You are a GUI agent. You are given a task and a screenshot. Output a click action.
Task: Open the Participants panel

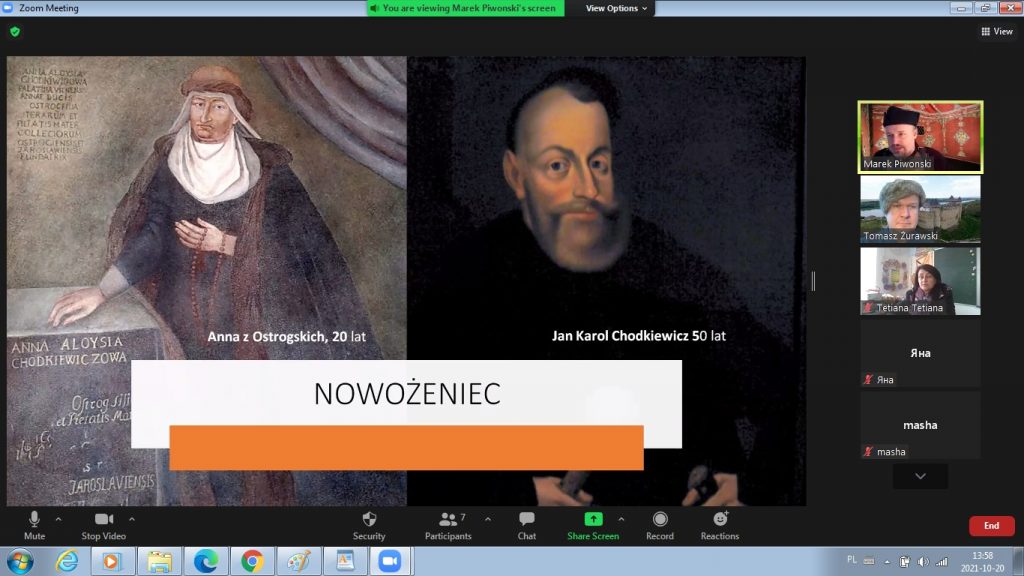tap(448, 520)
